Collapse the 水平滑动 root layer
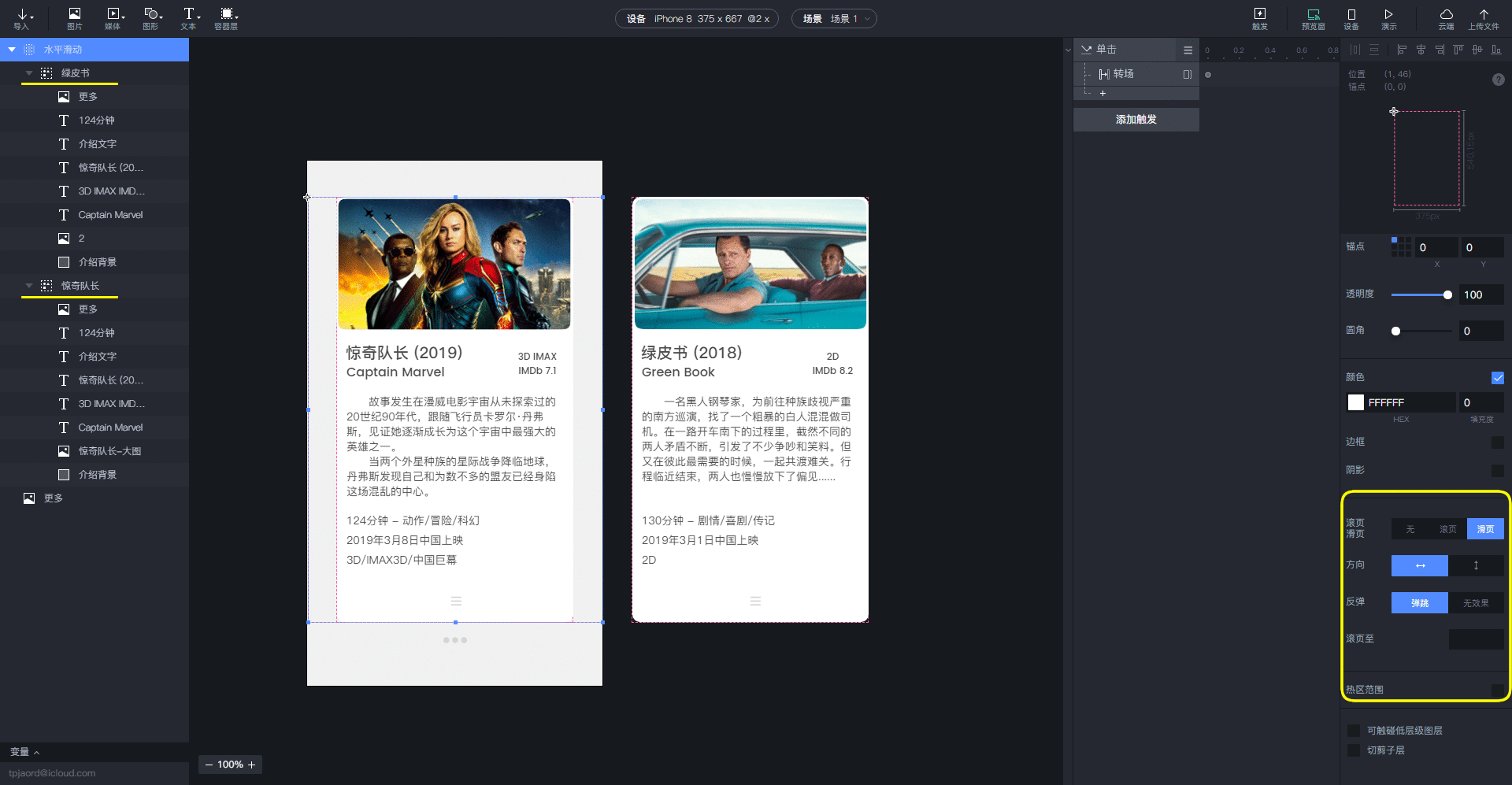 12,50
